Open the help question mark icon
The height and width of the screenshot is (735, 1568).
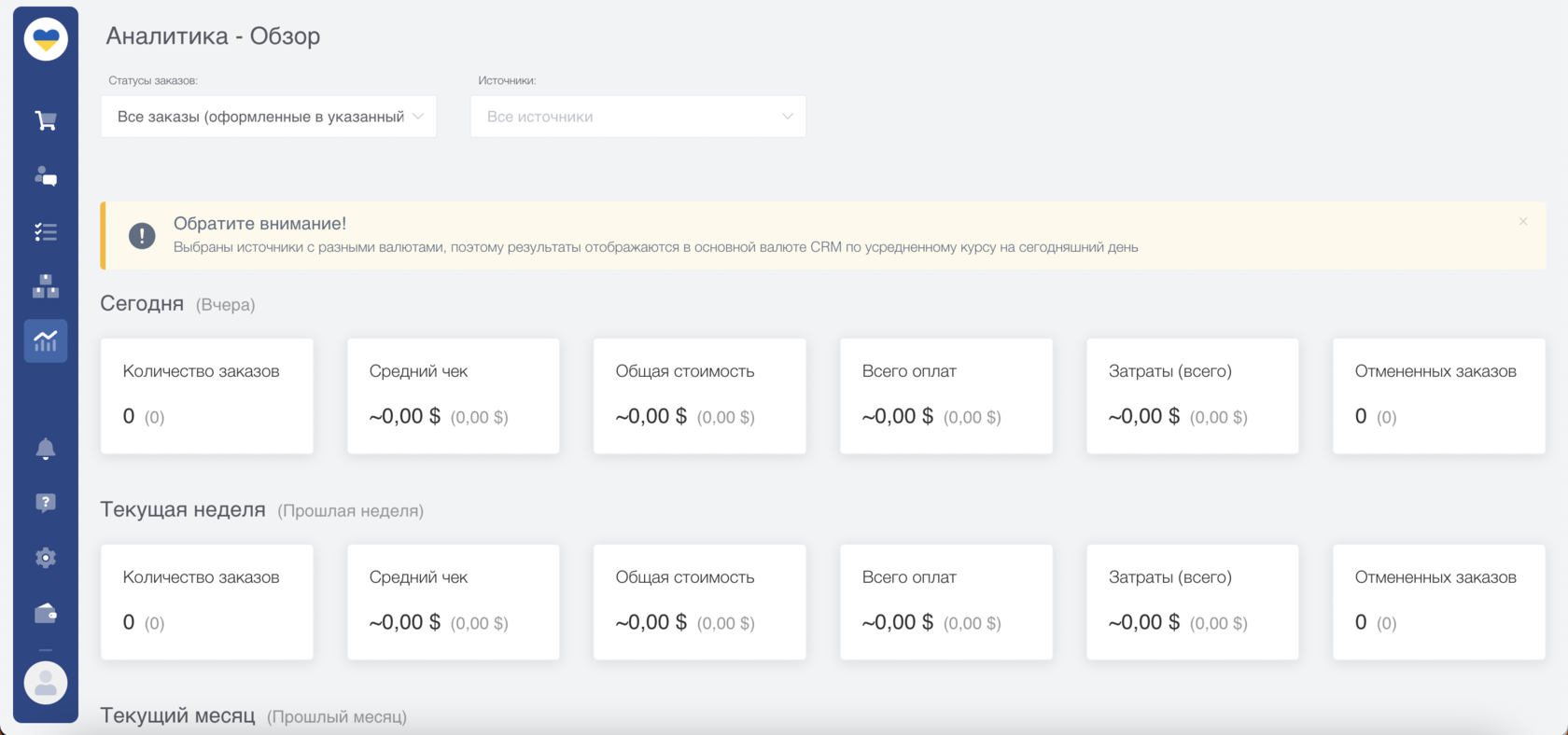[46, 503]
